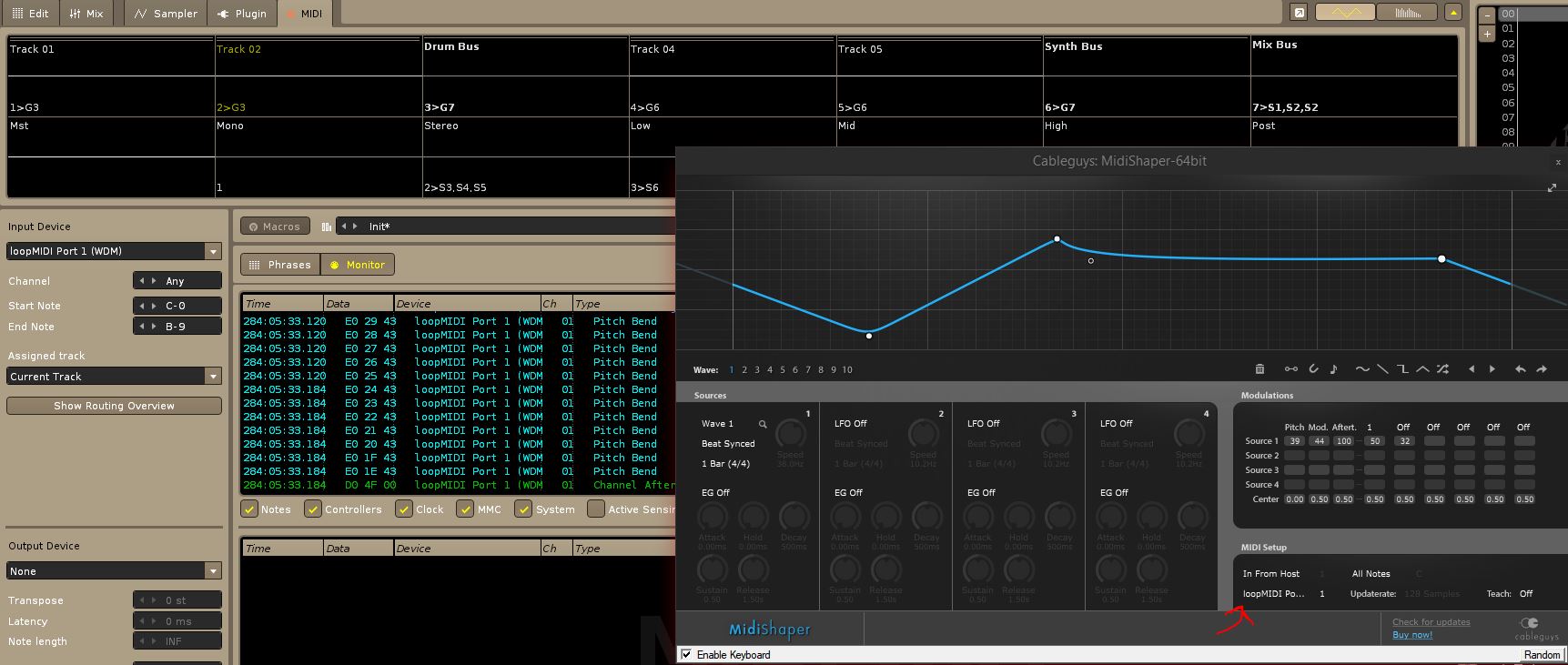
Task: Click the minus button above pattern list
Action: point(1487,15)
